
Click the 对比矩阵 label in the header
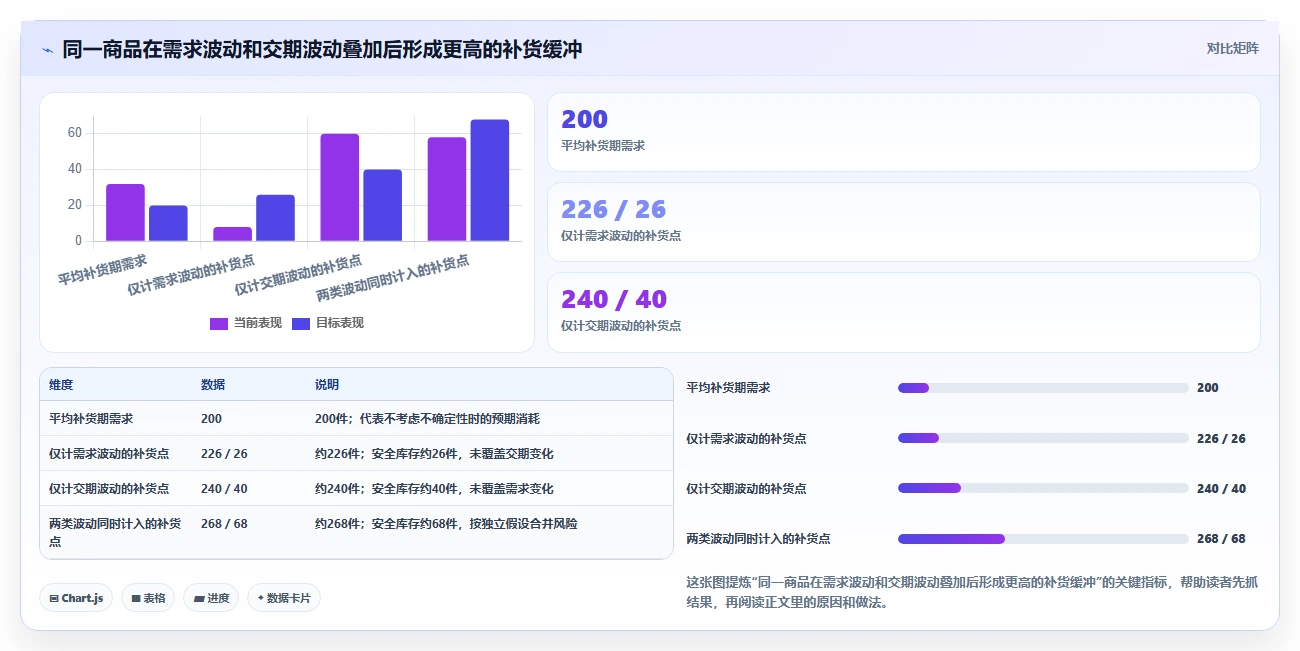(x=1232, y=48)
